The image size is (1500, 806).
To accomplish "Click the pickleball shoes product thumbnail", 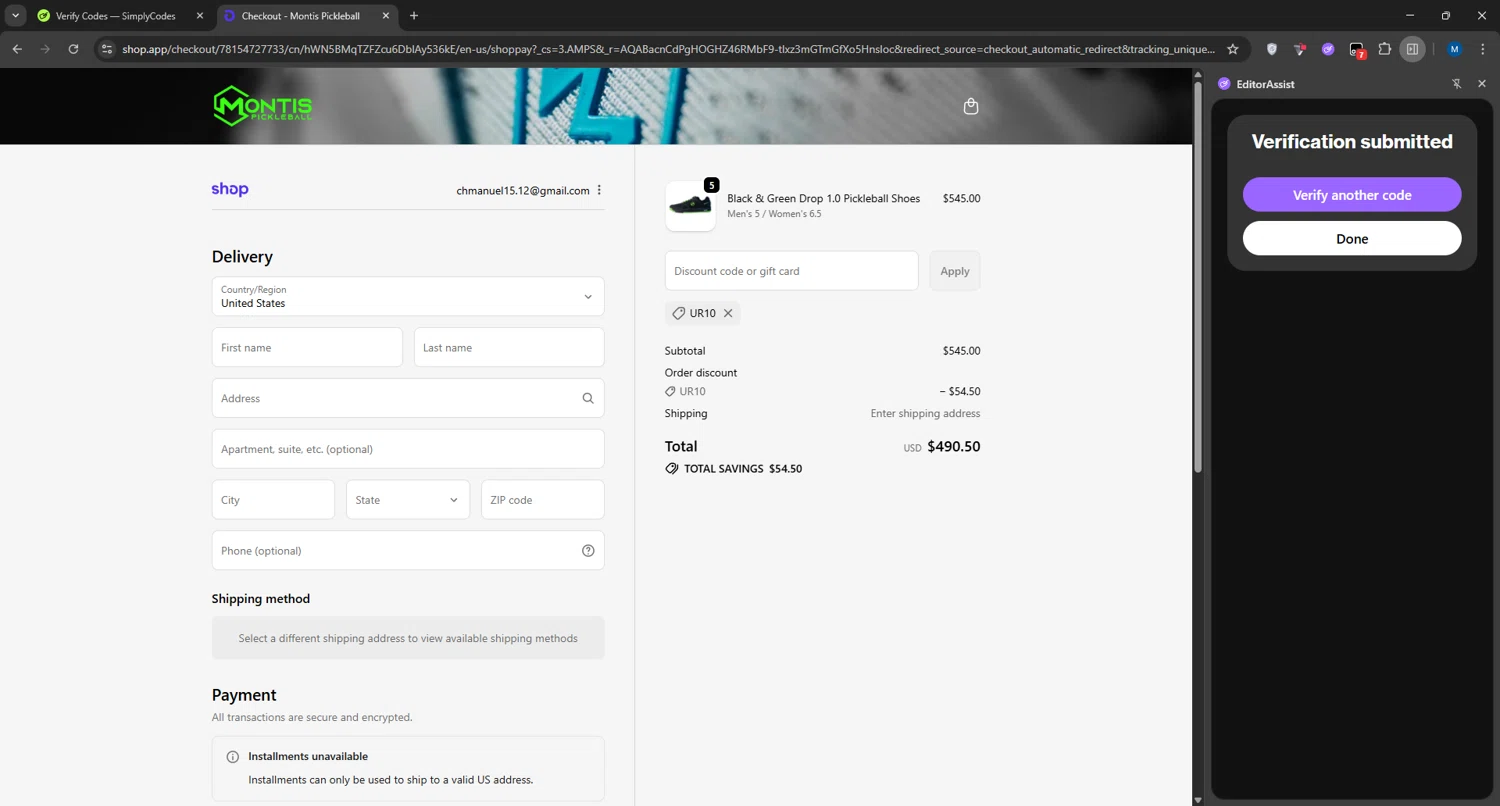I will (x=690, y=206).
